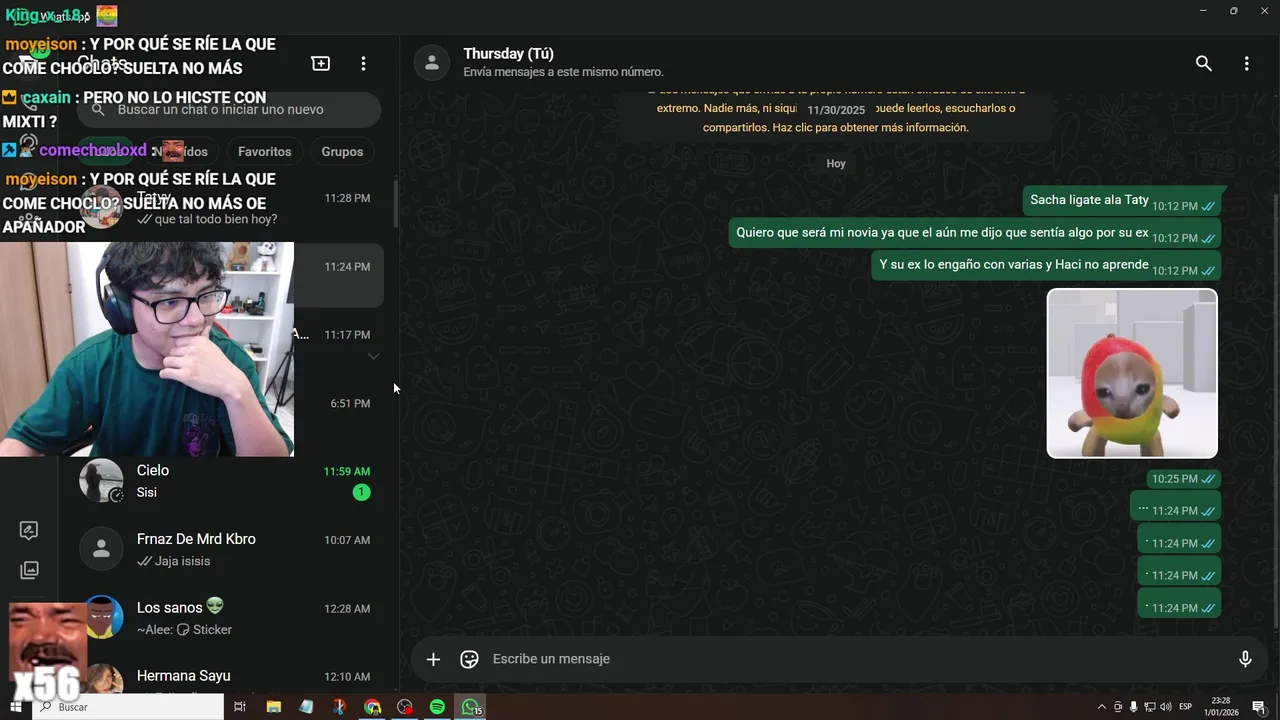Show hidden system tray icons

point(1102,707)
